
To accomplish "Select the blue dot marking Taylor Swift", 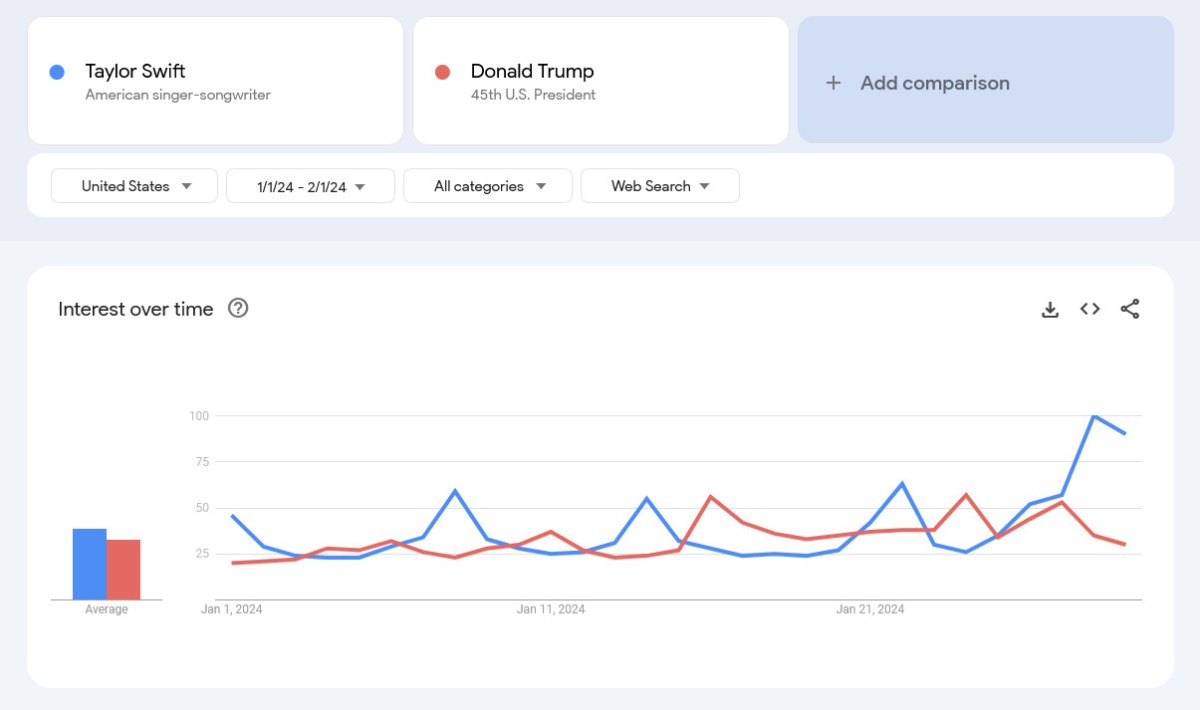I will coord(57,71).
